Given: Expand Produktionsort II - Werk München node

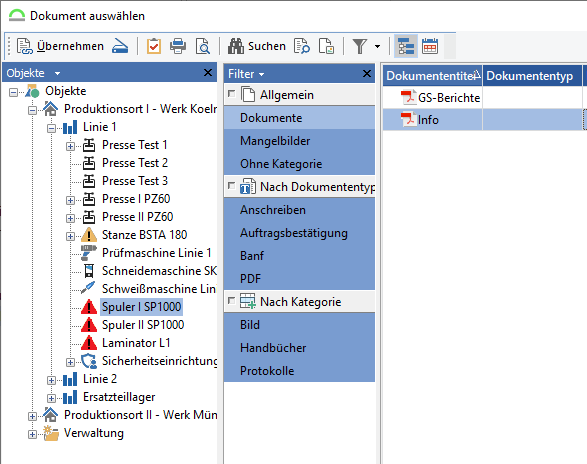Looking at the screenshot, I should tap(33, 416).
